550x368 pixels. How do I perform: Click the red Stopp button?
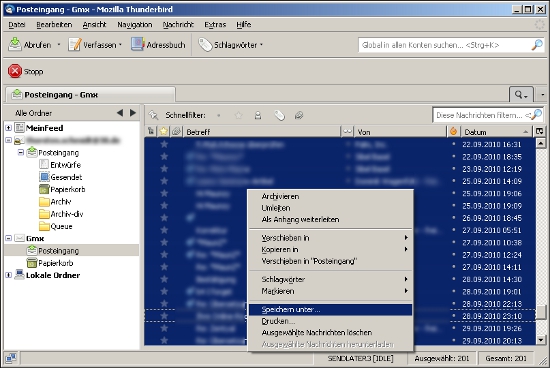click(25, 71)
